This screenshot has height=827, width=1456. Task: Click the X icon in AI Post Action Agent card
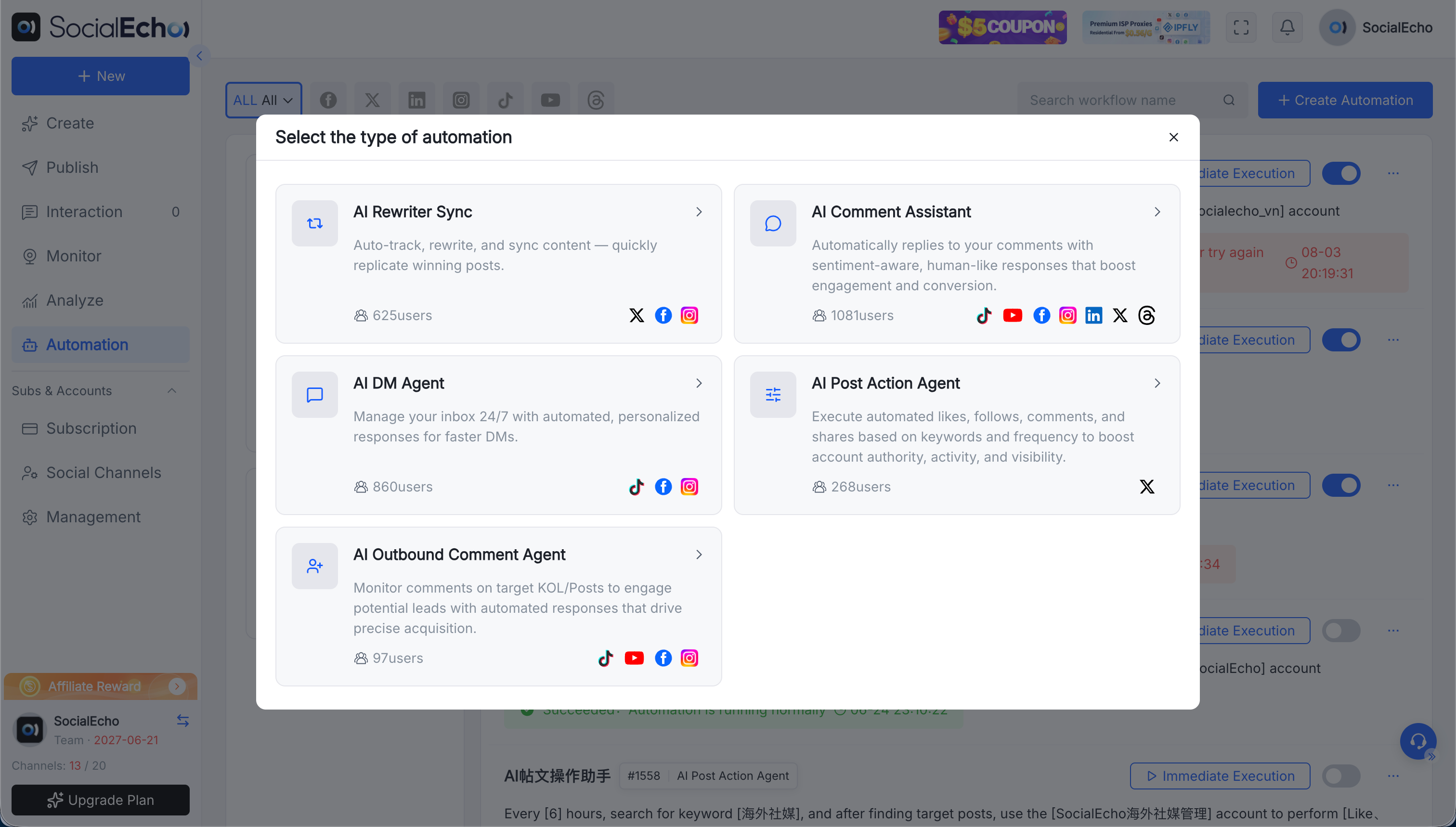click(1147, 487)
